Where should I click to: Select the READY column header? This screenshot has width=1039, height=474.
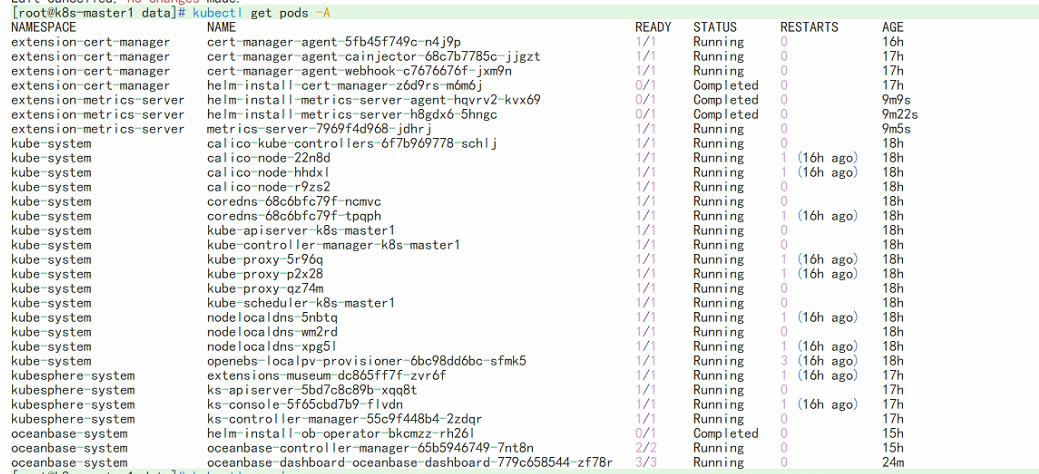653,27
